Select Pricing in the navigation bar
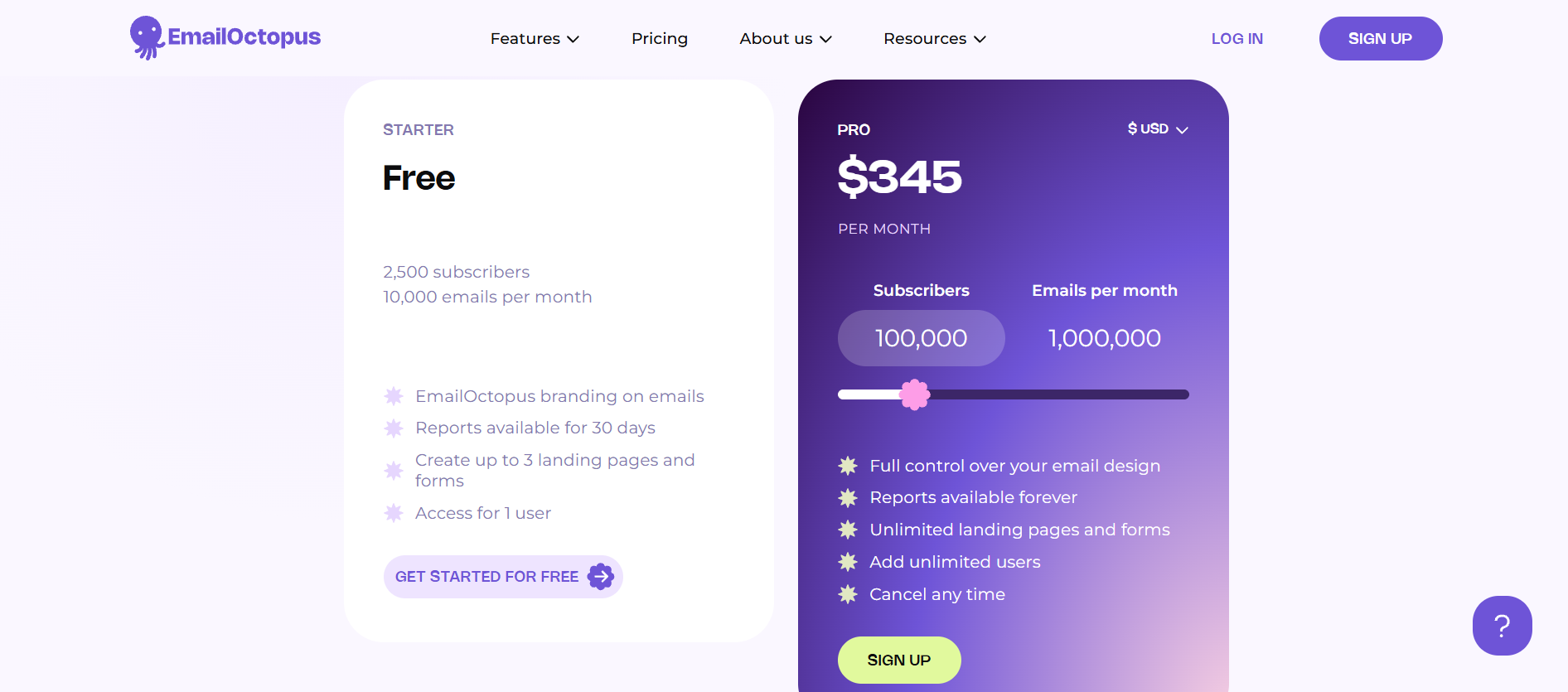 click(x=659, y=38)
